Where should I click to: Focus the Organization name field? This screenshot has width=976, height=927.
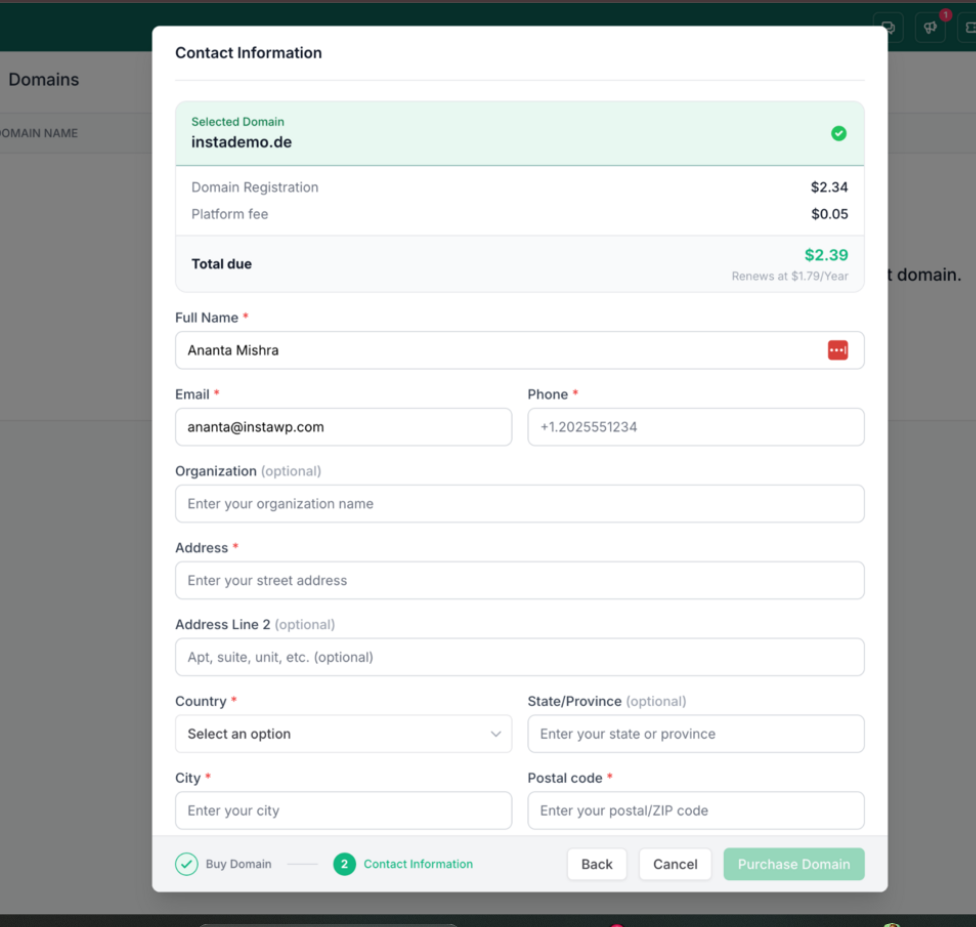click(520, 503)
